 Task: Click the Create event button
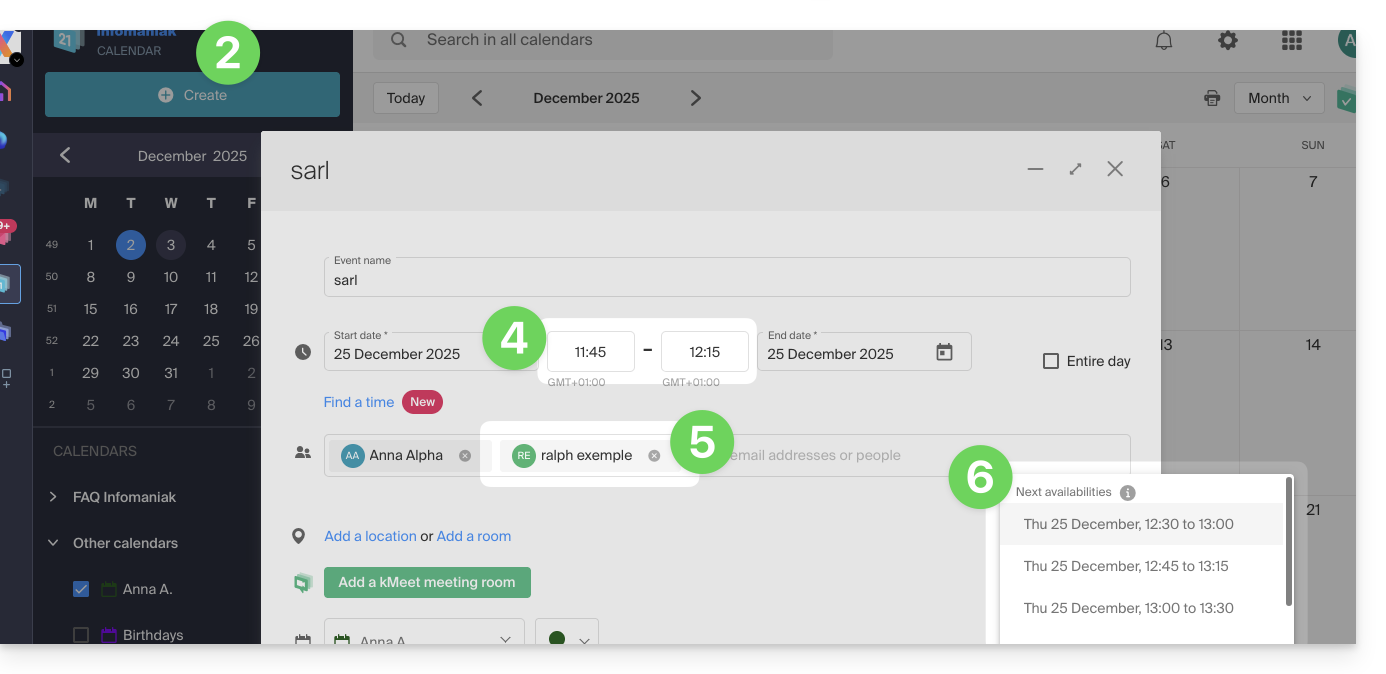192,95
